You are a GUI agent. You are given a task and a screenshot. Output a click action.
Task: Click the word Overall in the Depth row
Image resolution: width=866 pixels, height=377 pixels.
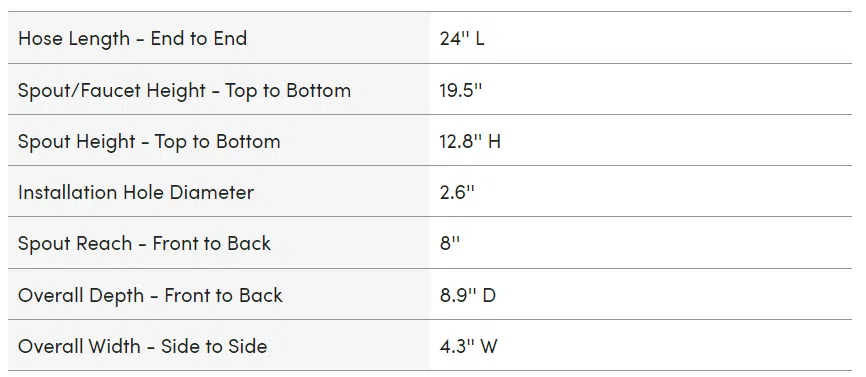coord(49,295)
